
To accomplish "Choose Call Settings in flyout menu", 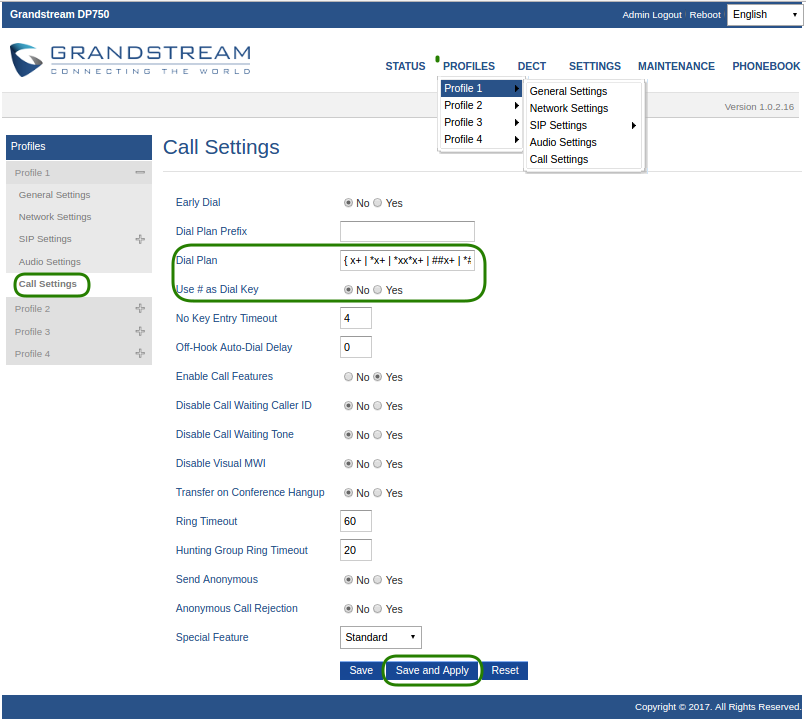I will point(559,159).
